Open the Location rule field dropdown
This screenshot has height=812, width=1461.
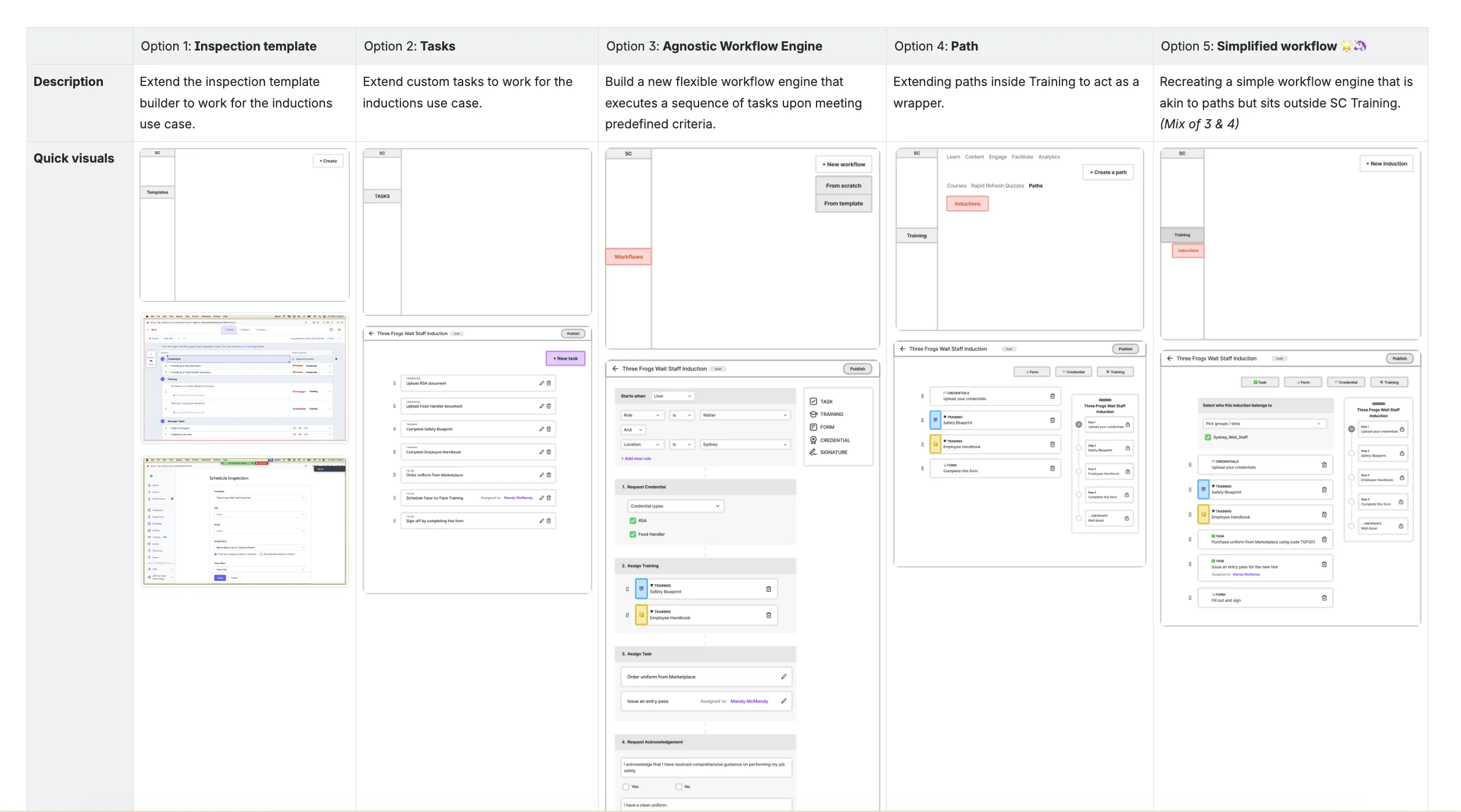642,445
